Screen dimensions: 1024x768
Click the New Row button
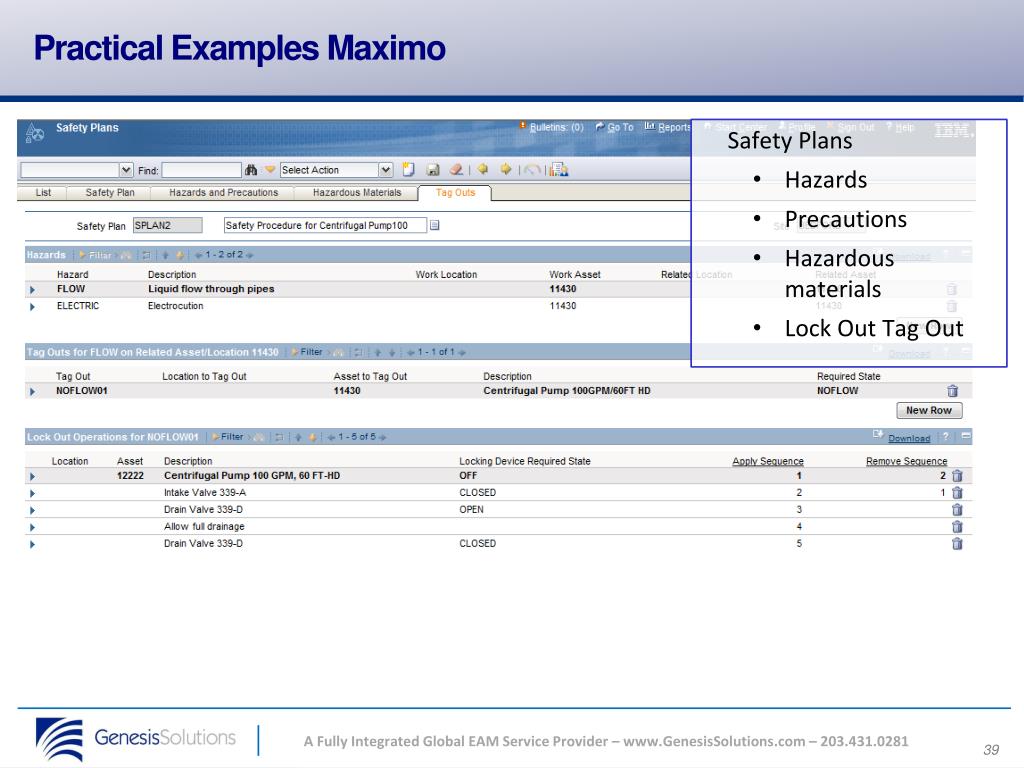(x=929, y=410)
